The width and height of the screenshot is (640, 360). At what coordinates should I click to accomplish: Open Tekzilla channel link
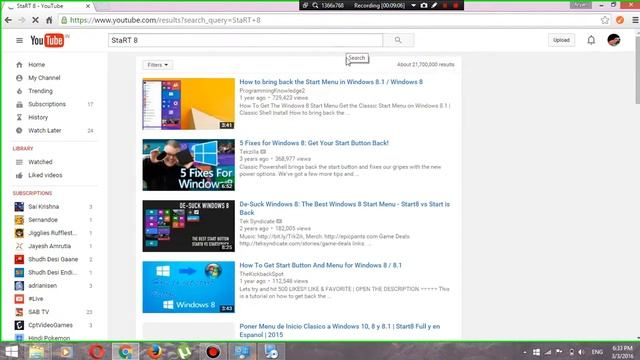click(x=249, y=152)
